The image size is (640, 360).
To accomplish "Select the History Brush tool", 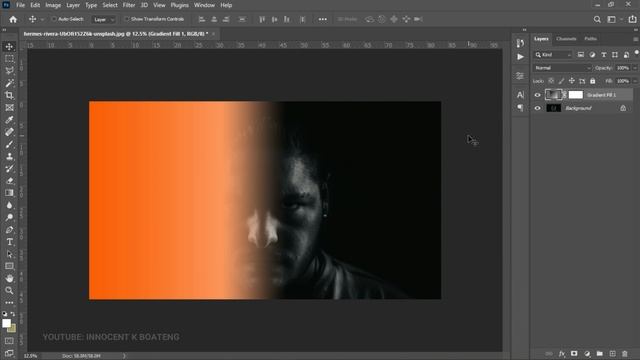I will [9, 169].
